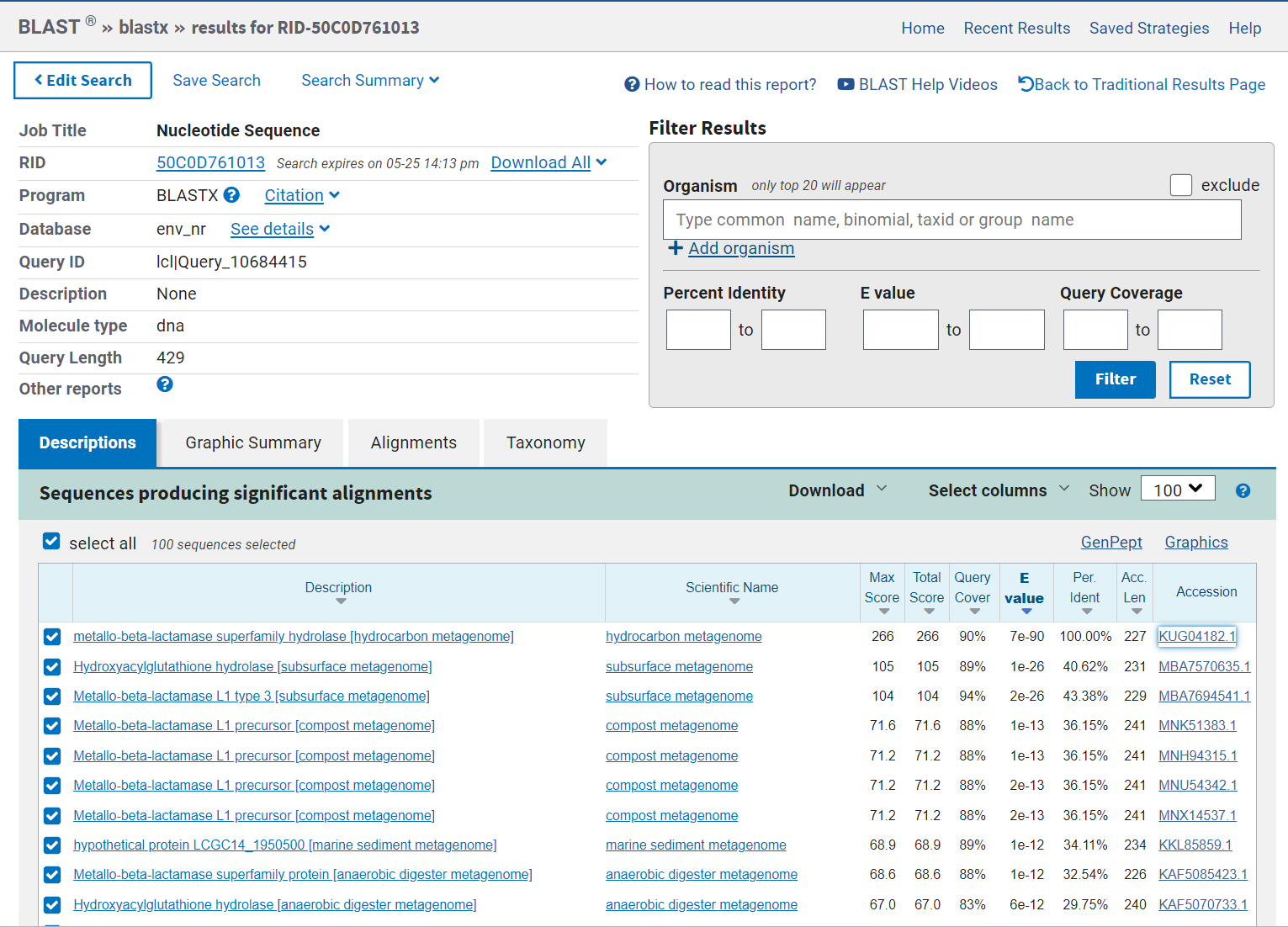Open accession KUG04182.1
The height and width of the screenshot is (927, 1288).
[x=1197, y=636]
